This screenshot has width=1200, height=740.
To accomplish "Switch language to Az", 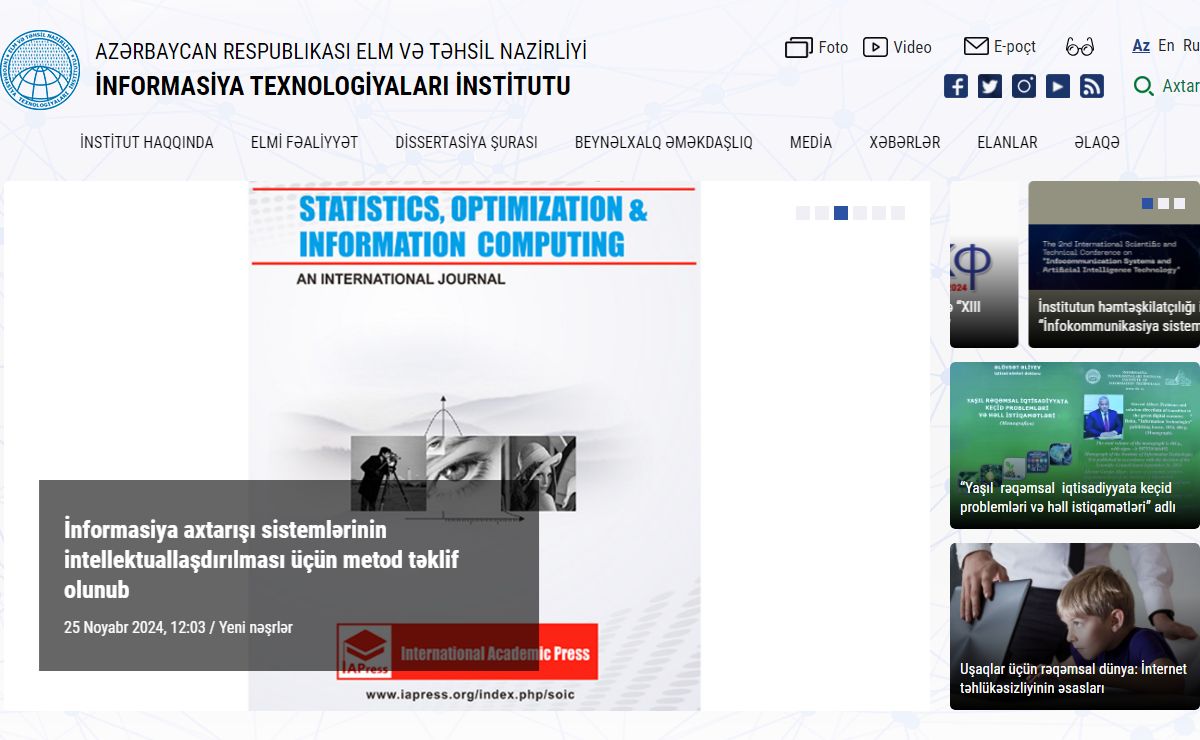I will (x=1141, y=46).
